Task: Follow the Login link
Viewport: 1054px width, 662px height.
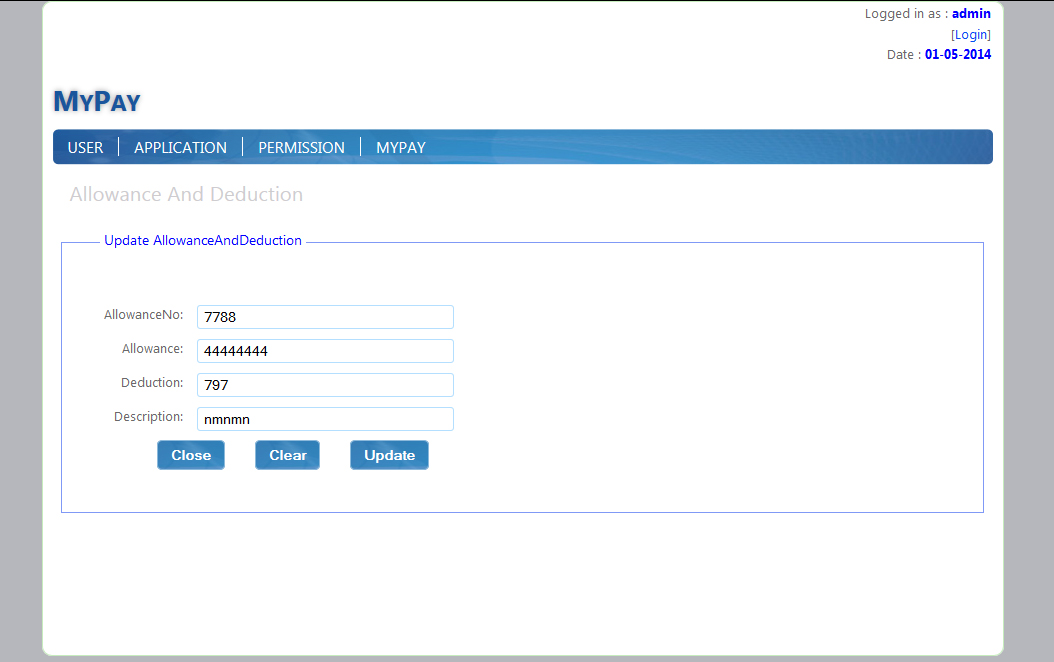Action: click(x=971, y=34)
